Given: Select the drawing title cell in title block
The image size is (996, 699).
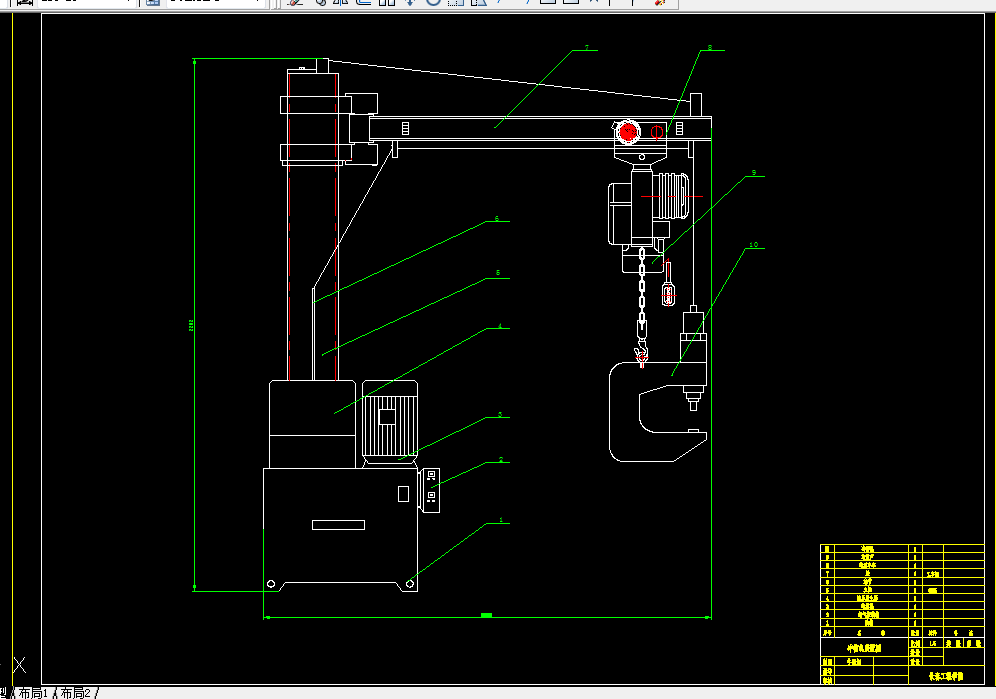Looking at the screenshot, I should [865, 648].
